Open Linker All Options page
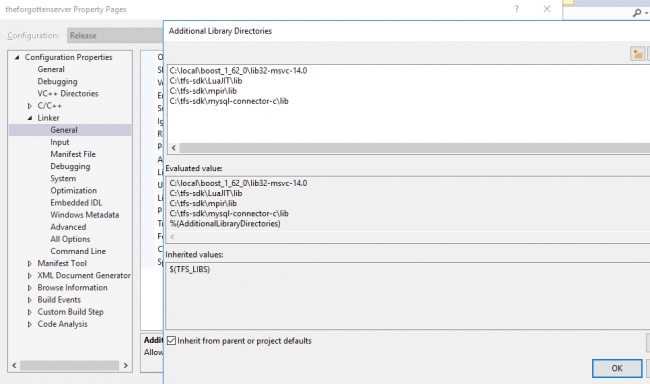650x384 pixels. point(70,239)
